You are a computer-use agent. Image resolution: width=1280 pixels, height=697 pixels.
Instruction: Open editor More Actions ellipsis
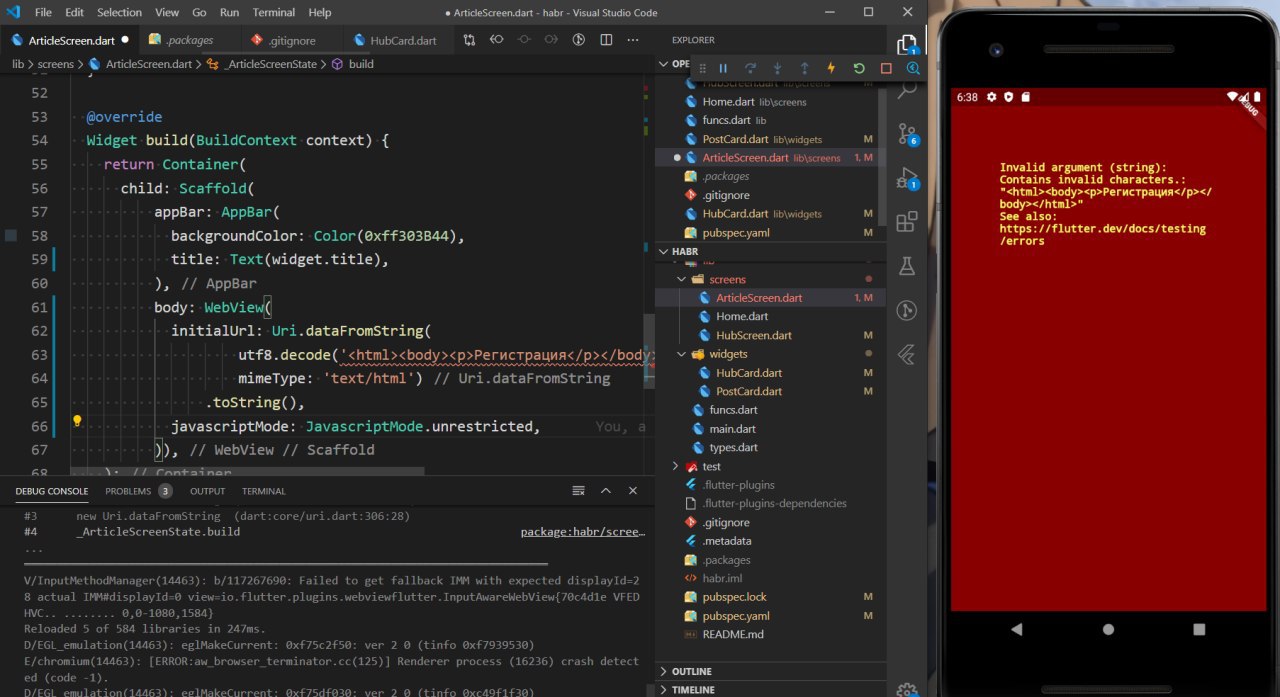coord(632,40)
